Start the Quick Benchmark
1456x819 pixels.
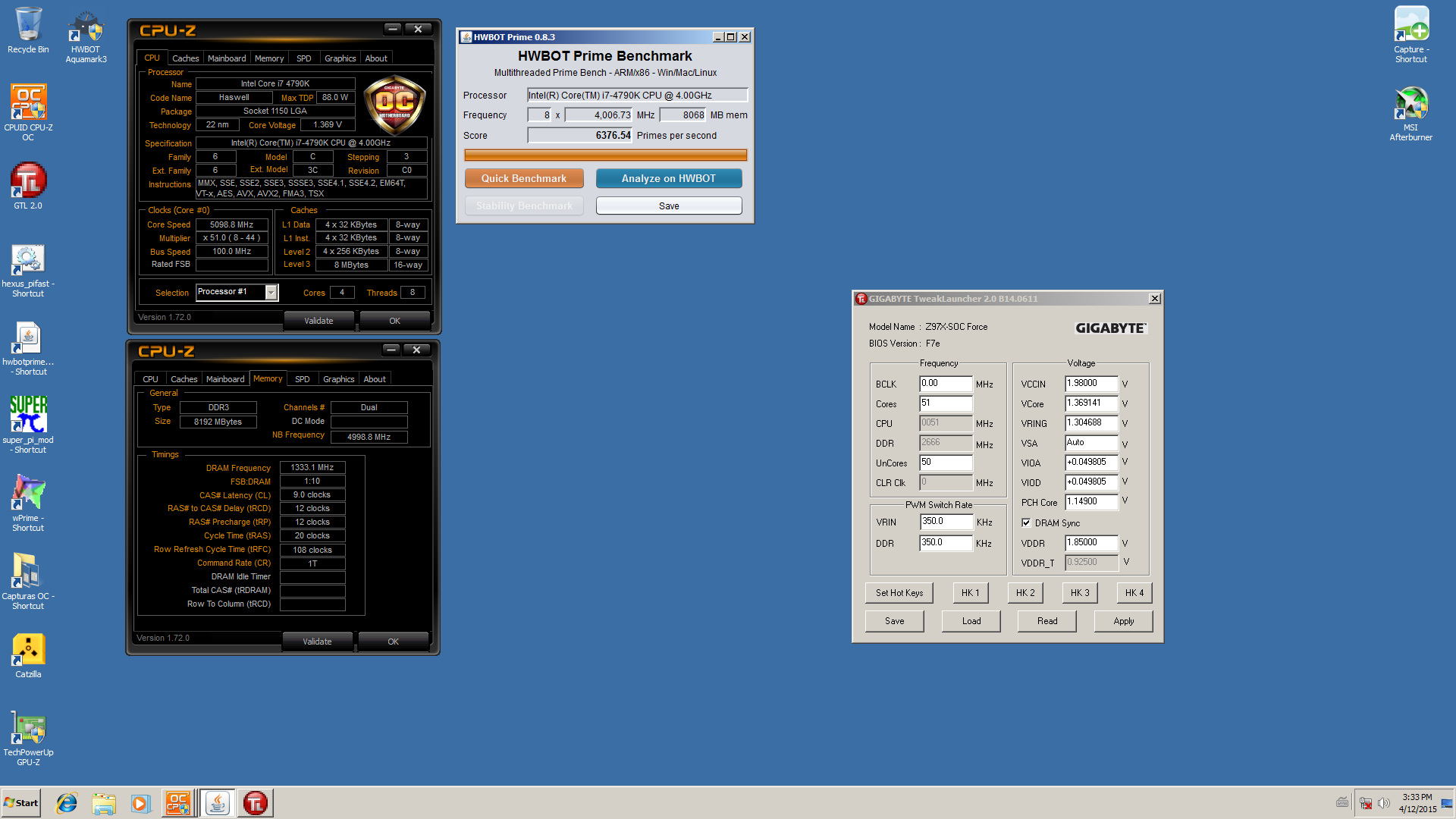coord(524,178)
